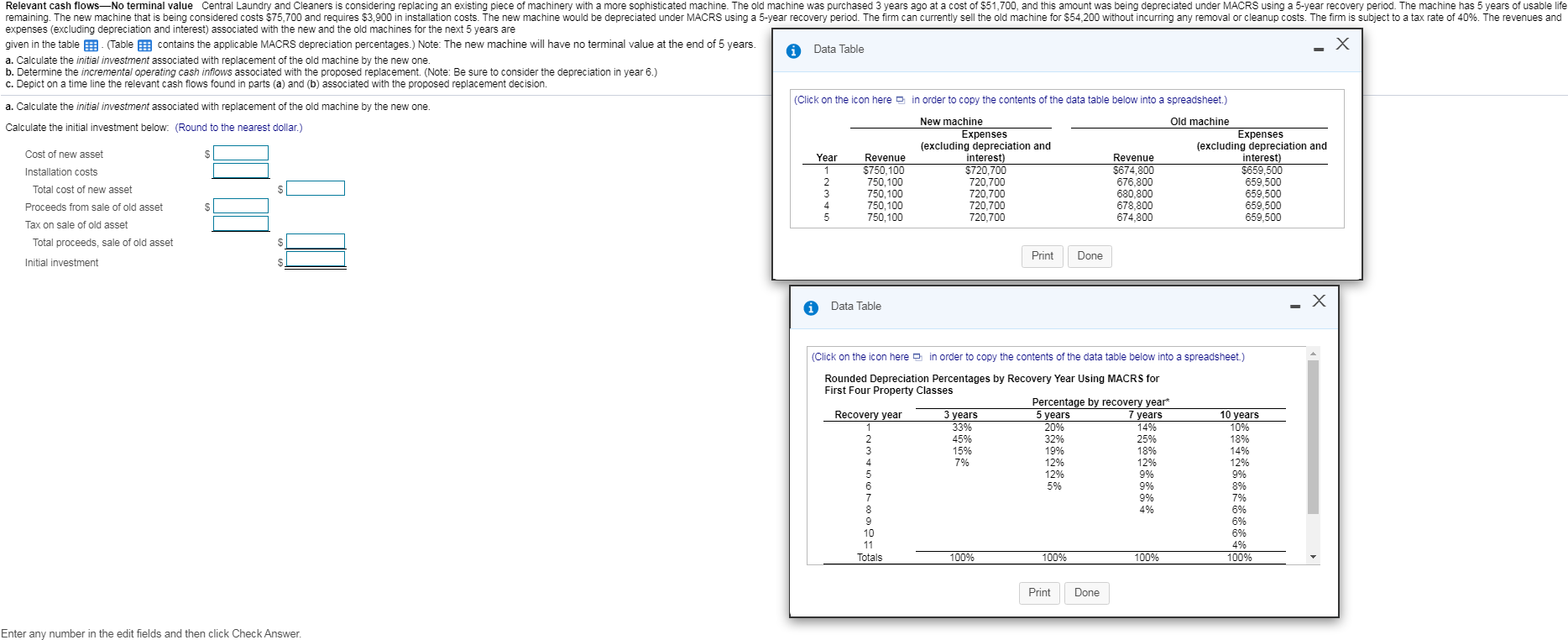
Task: Click the Initial investment input field
Action: pos(316,260)
